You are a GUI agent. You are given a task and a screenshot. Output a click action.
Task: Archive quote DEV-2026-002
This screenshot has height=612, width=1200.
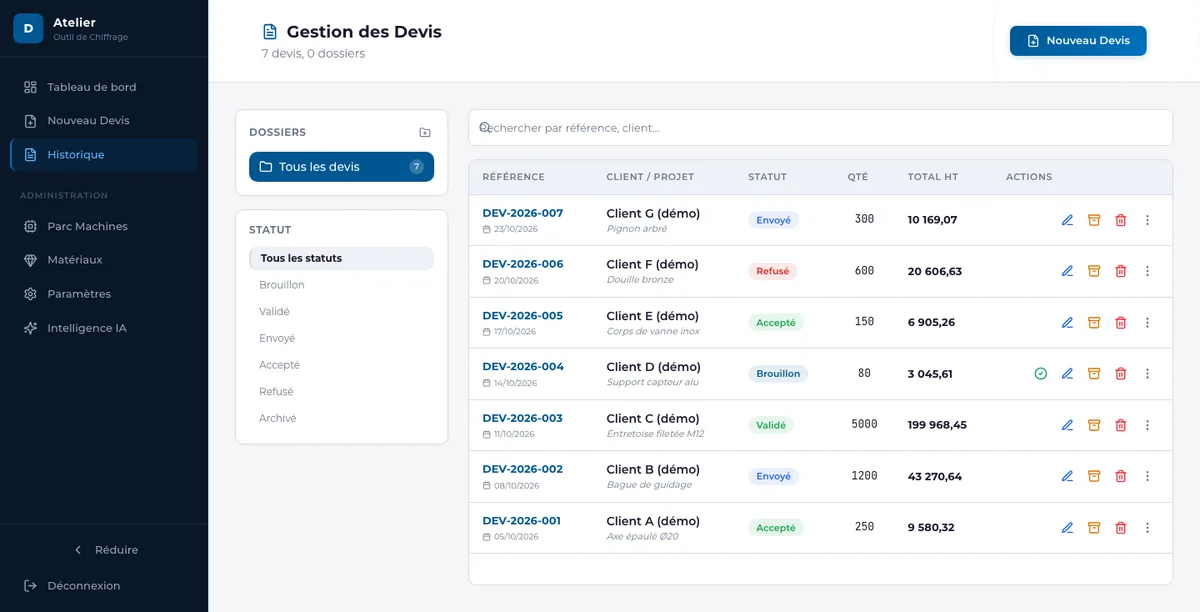[x=1094, y=476]
